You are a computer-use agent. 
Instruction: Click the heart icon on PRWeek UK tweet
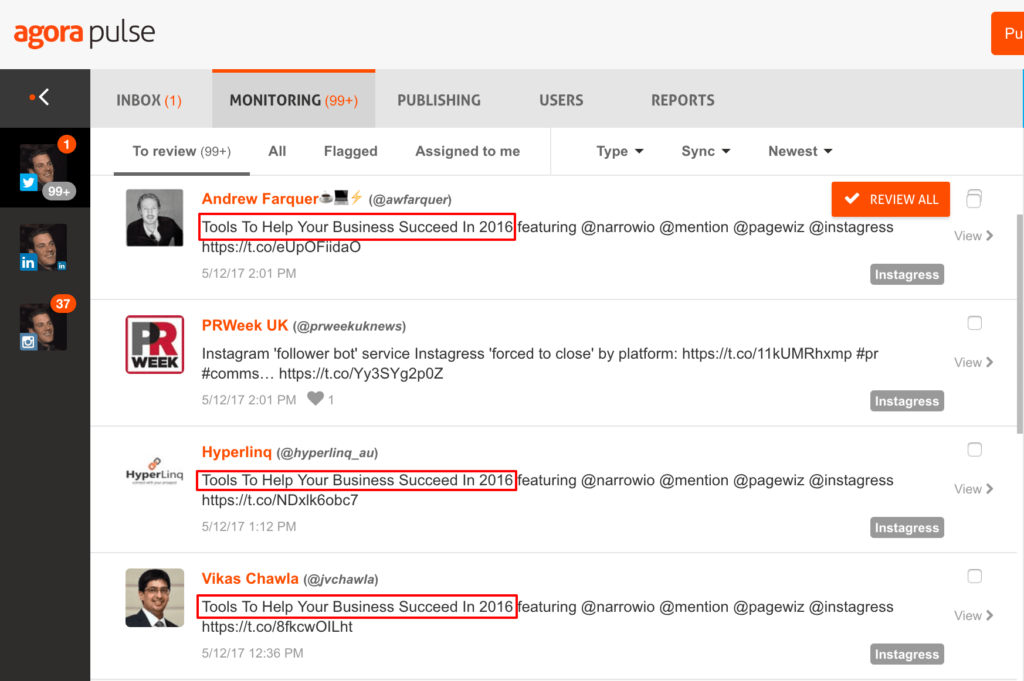point(315,398)
